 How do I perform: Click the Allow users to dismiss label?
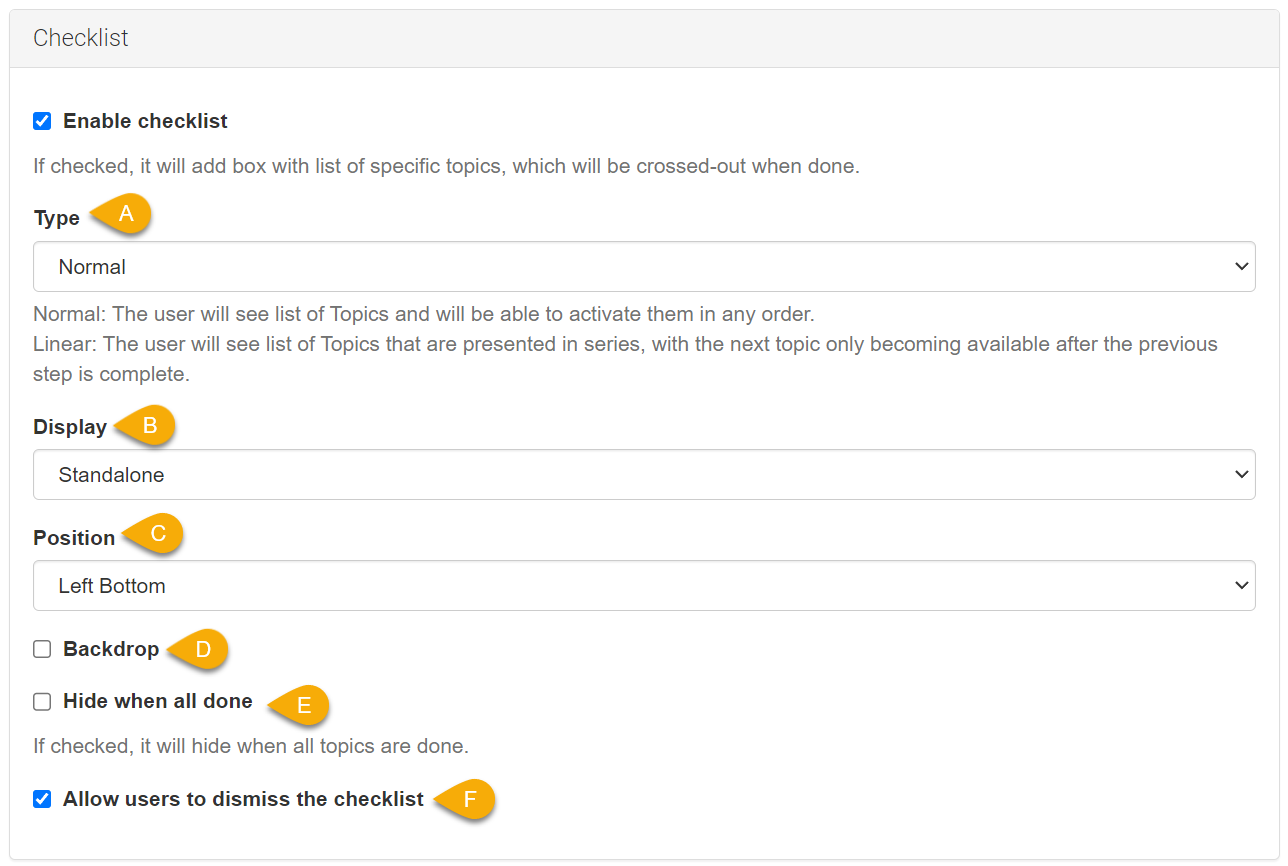[243, 799]
